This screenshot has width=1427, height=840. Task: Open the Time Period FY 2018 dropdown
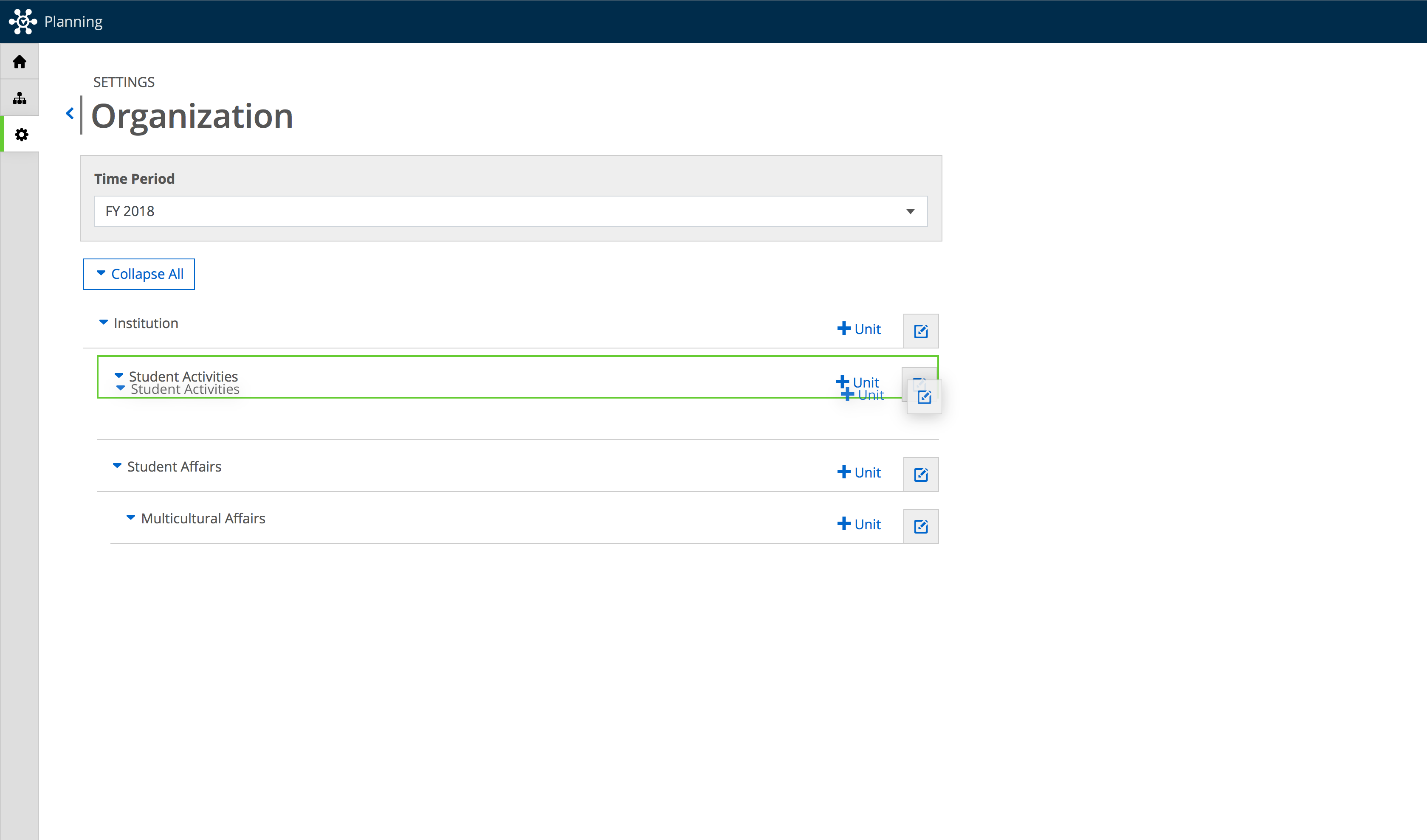click(x=511, y=211)
